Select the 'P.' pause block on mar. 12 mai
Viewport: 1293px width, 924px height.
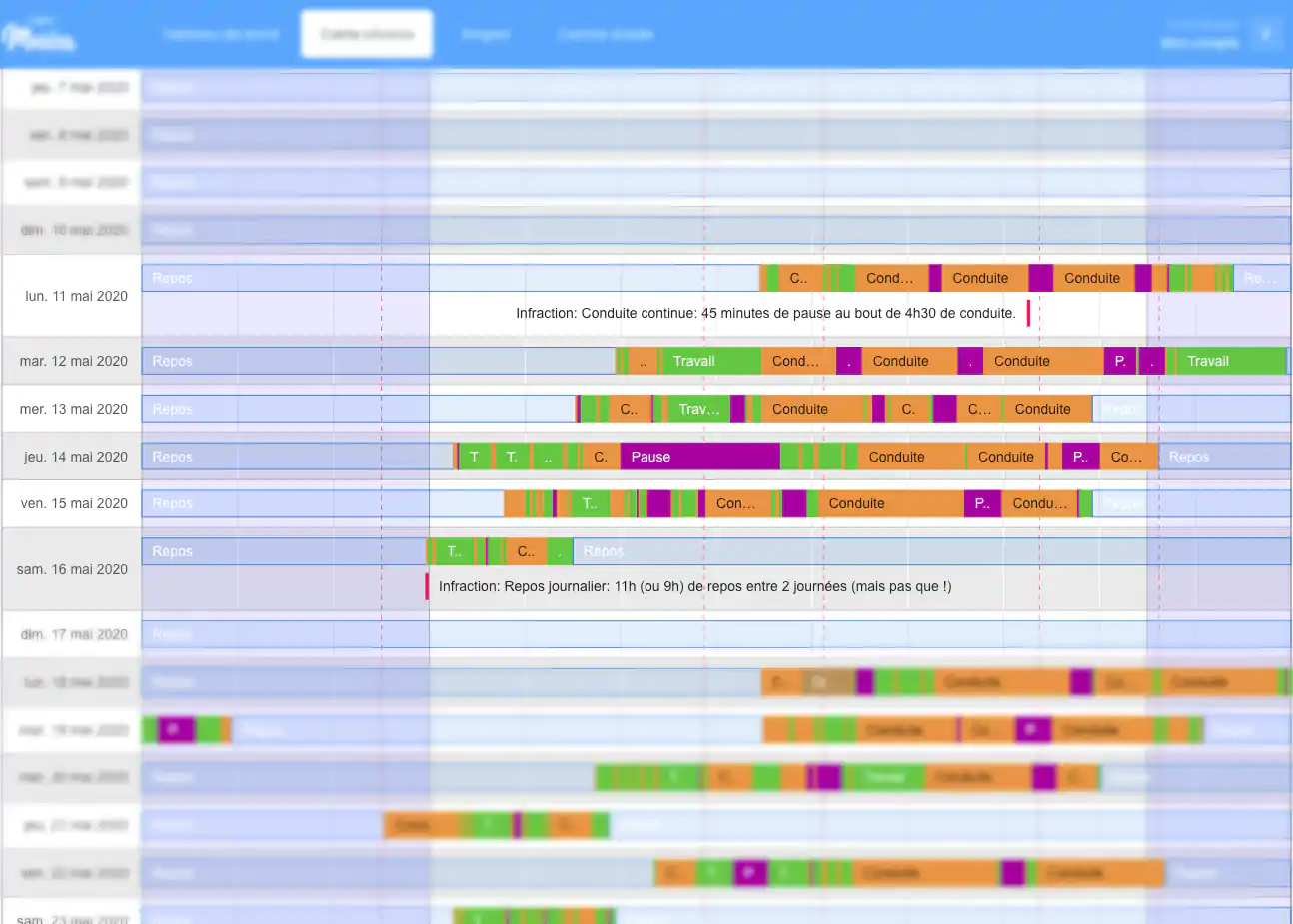click(1120, 361)
